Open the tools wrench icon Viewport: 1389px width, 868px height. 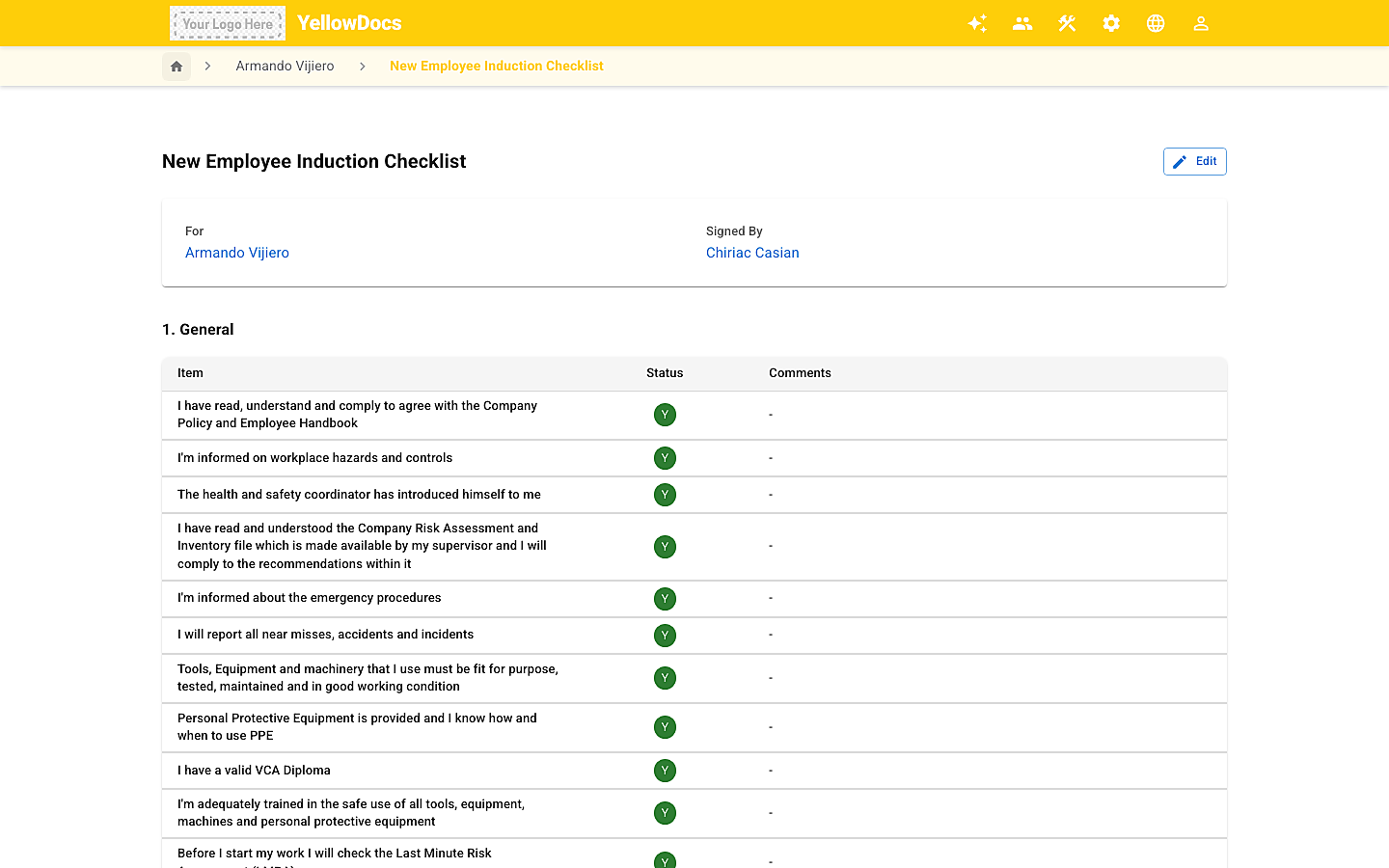coord(1067,23)
